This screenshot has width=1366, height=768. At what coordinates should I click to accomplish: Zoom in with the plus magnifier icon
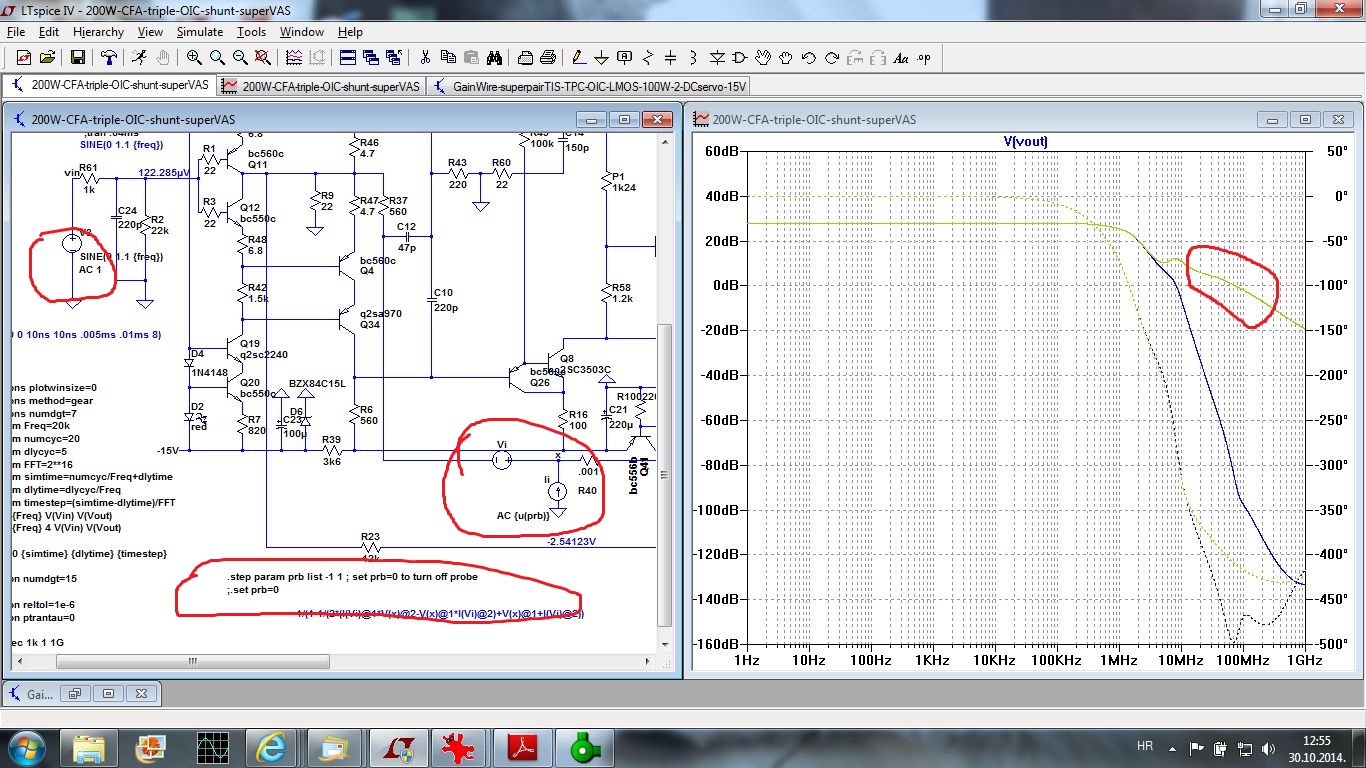[194, 57]
